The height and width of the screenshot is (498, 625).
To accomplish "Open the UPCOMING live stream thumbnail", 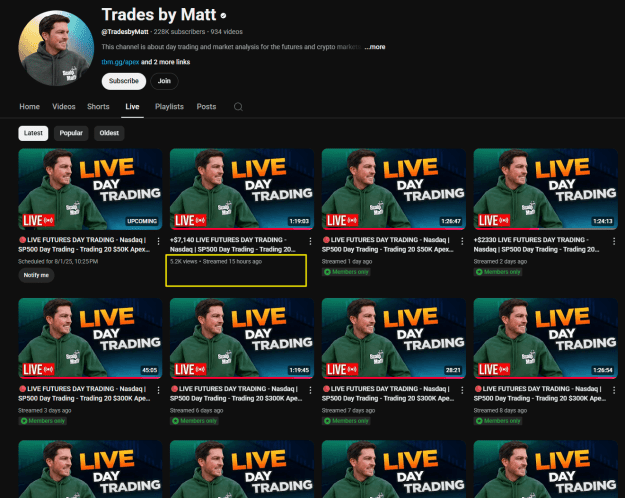I will click(x=90, y=189).
